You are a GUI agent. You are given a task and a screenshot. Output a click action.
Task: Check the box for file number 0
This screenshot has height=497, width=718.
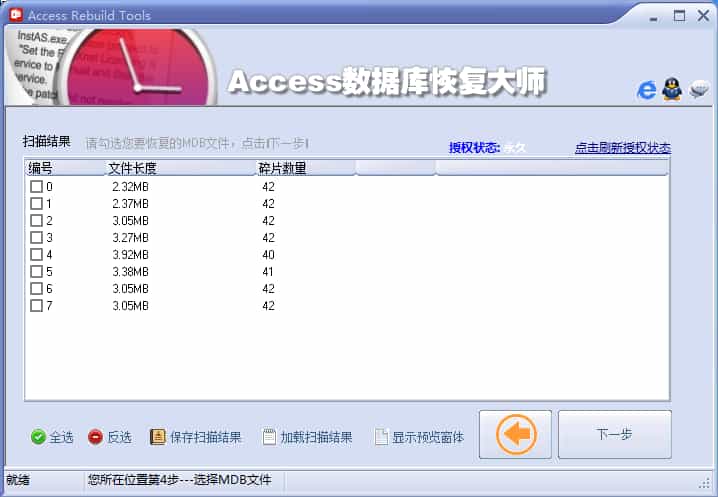click(36, 186)
